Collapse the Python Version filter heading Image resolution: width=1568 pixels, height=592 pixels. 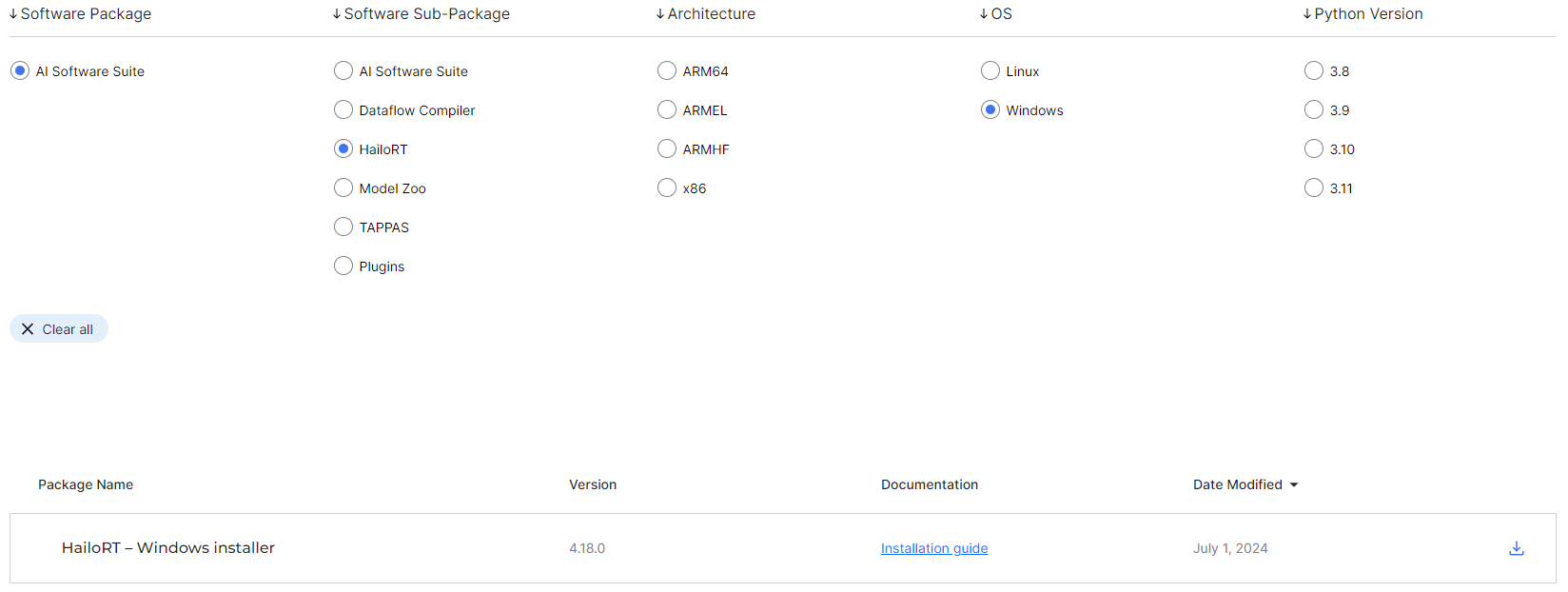pos(1362,14)
